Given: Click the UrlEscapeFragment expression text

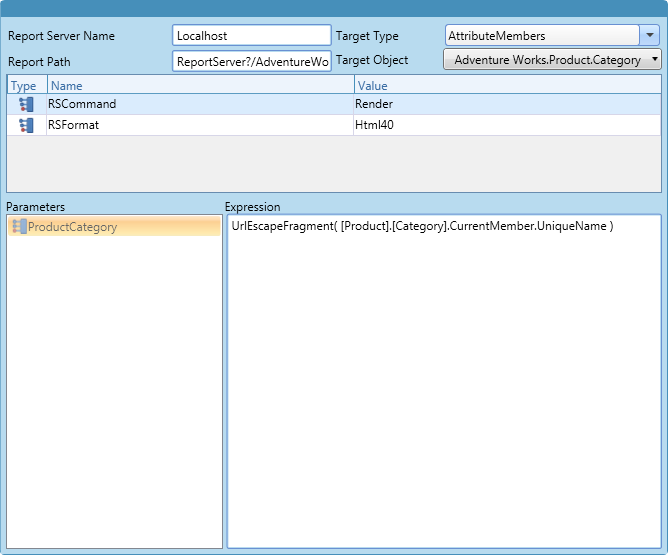Looking at the screenshot, I should click(x=422, y=226).
